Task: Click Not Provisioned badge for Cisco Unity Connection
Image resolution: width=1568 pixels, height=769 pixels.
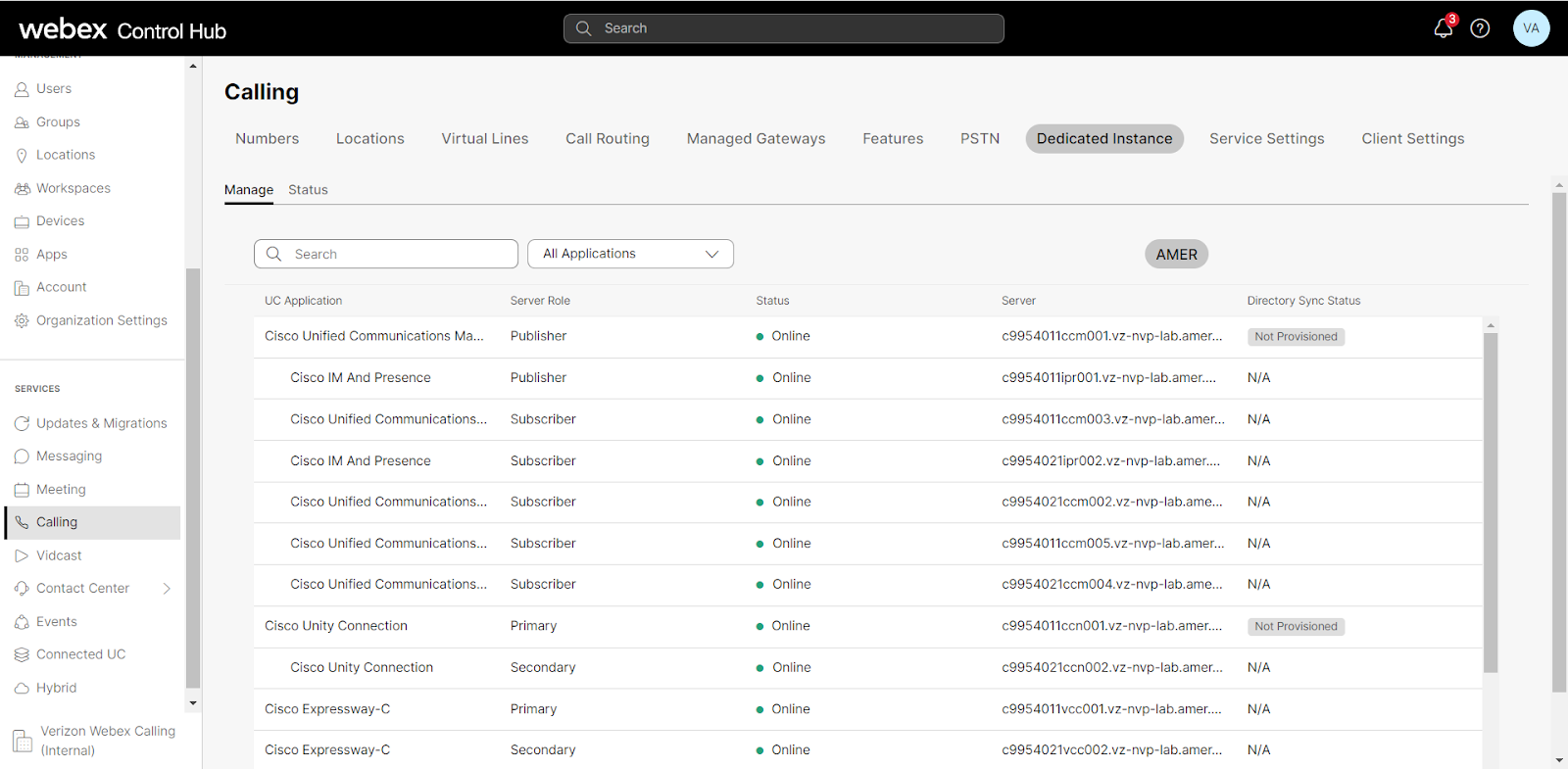Action: click(x=1296, y=627)
